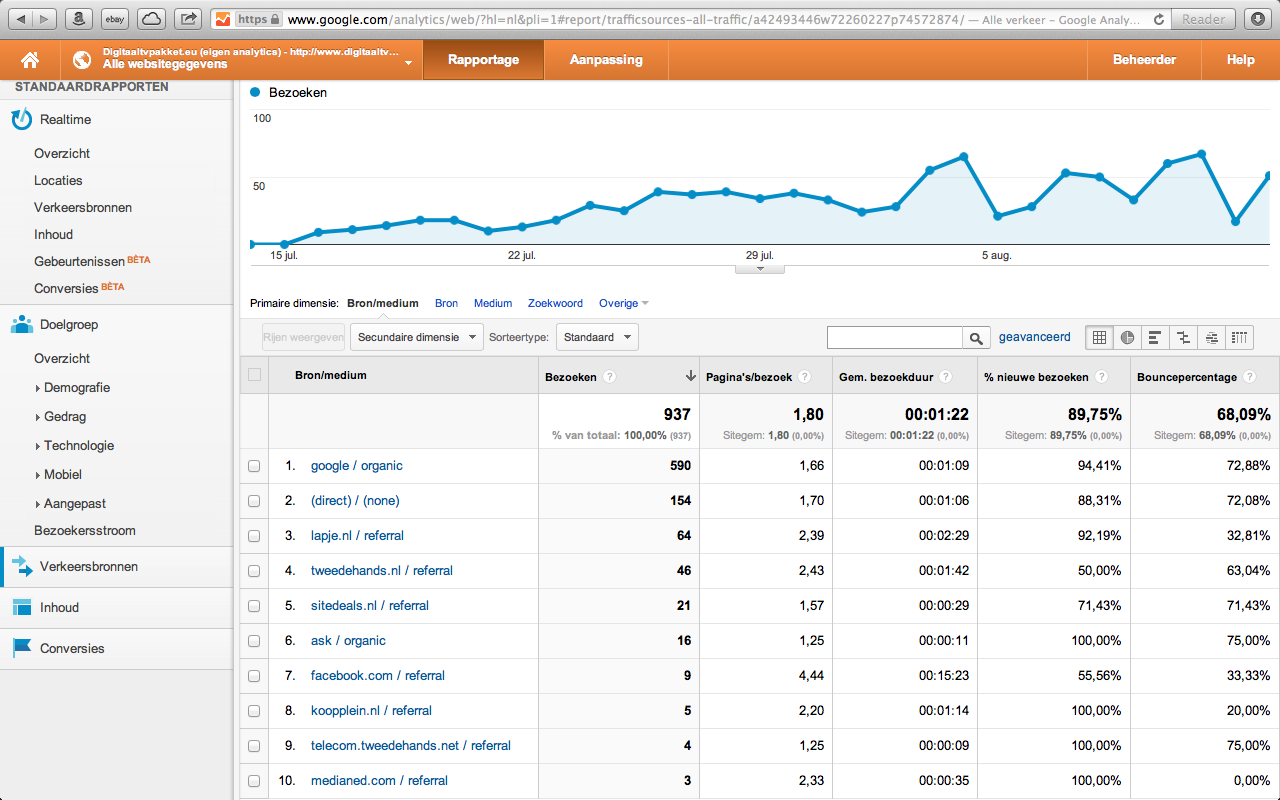Viewport: 1280px width, 800px height.
Task: Open the Amazon bookmark button
Action: 80,19
